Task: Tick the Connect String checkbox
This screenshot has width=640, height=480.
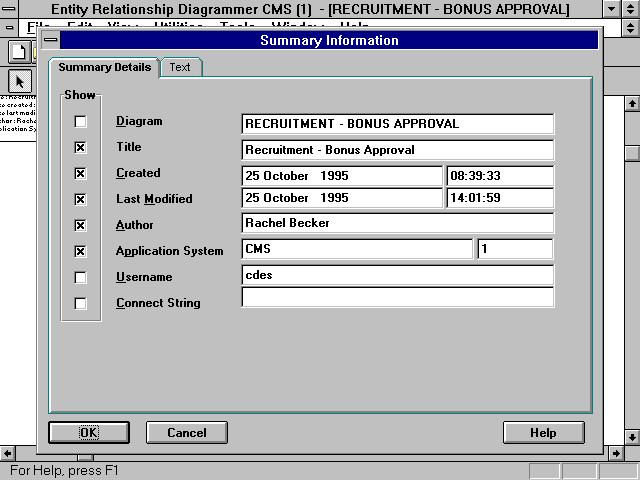Action: click(81, 304)
